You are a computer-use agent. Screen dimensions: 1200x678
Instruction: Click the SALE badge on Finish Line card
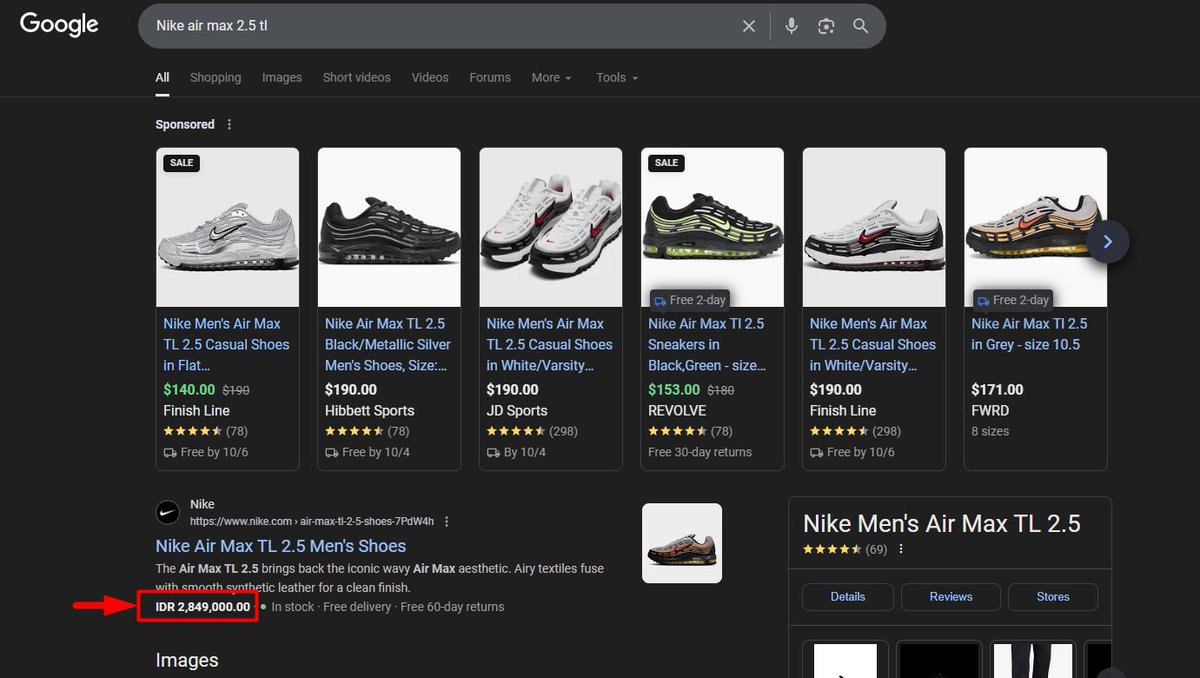point(182,162)
